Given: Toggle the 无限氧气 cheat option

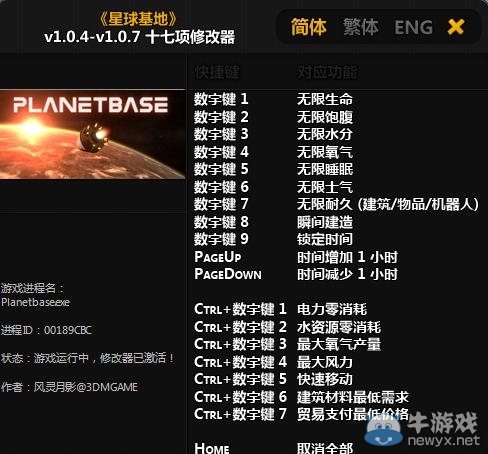Looking at the screenshot, I should 325,152.
